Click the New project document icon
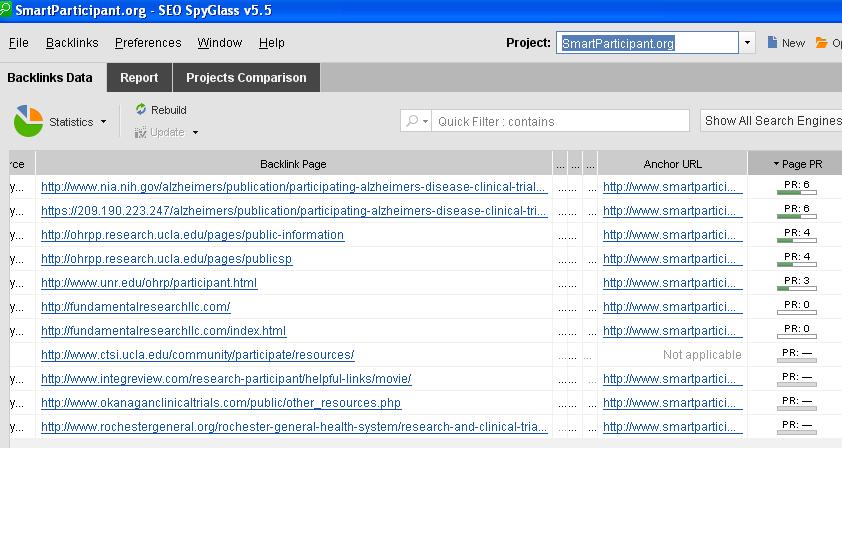This screenshot has height=537, width=842. click(x=772, y=42)
